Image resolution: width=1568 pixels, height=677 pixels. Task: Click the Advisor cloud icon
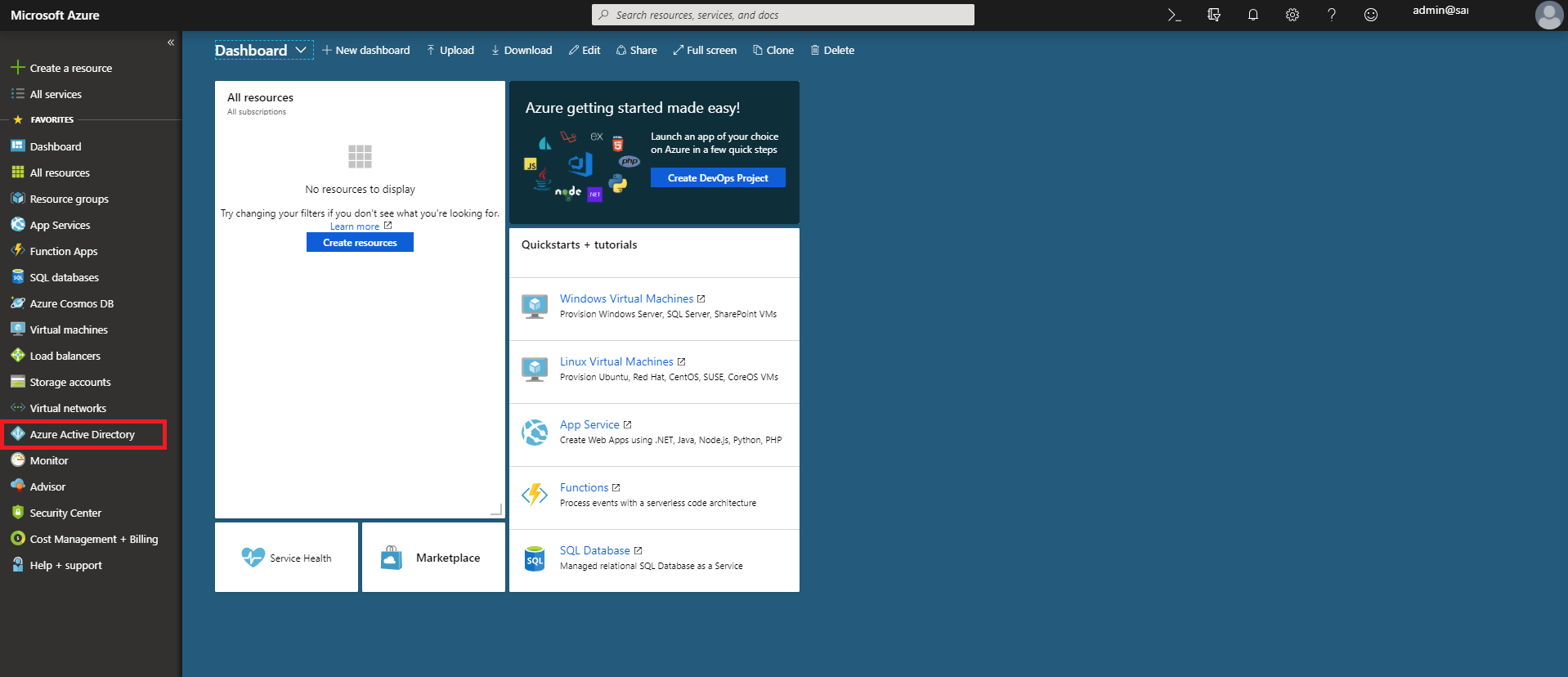18,486
